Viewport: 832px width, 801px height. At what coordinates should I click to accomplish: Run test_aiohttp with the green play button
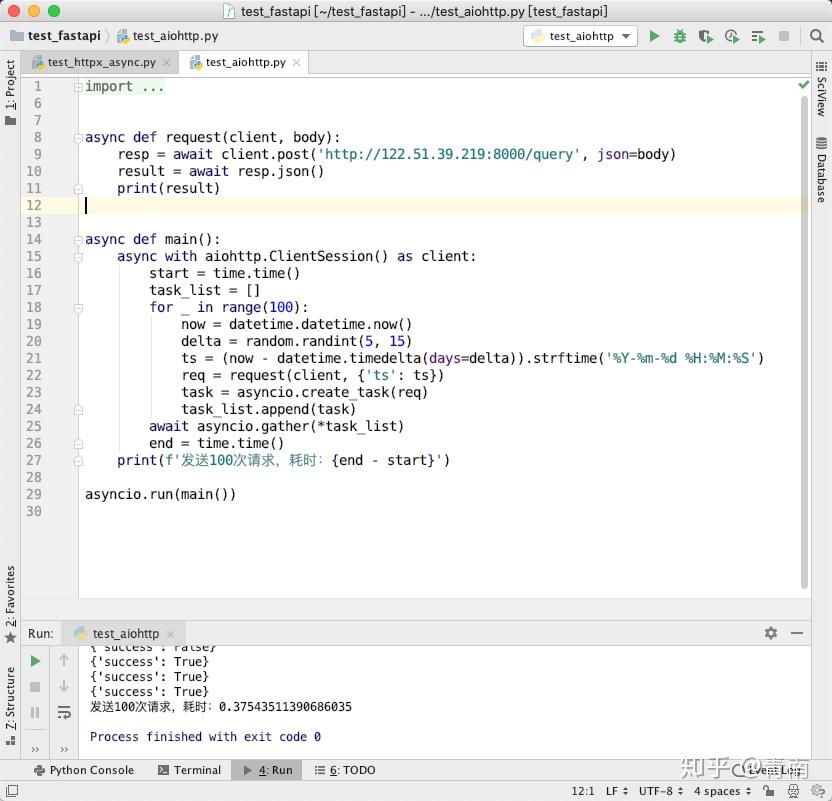pos(654,36)
